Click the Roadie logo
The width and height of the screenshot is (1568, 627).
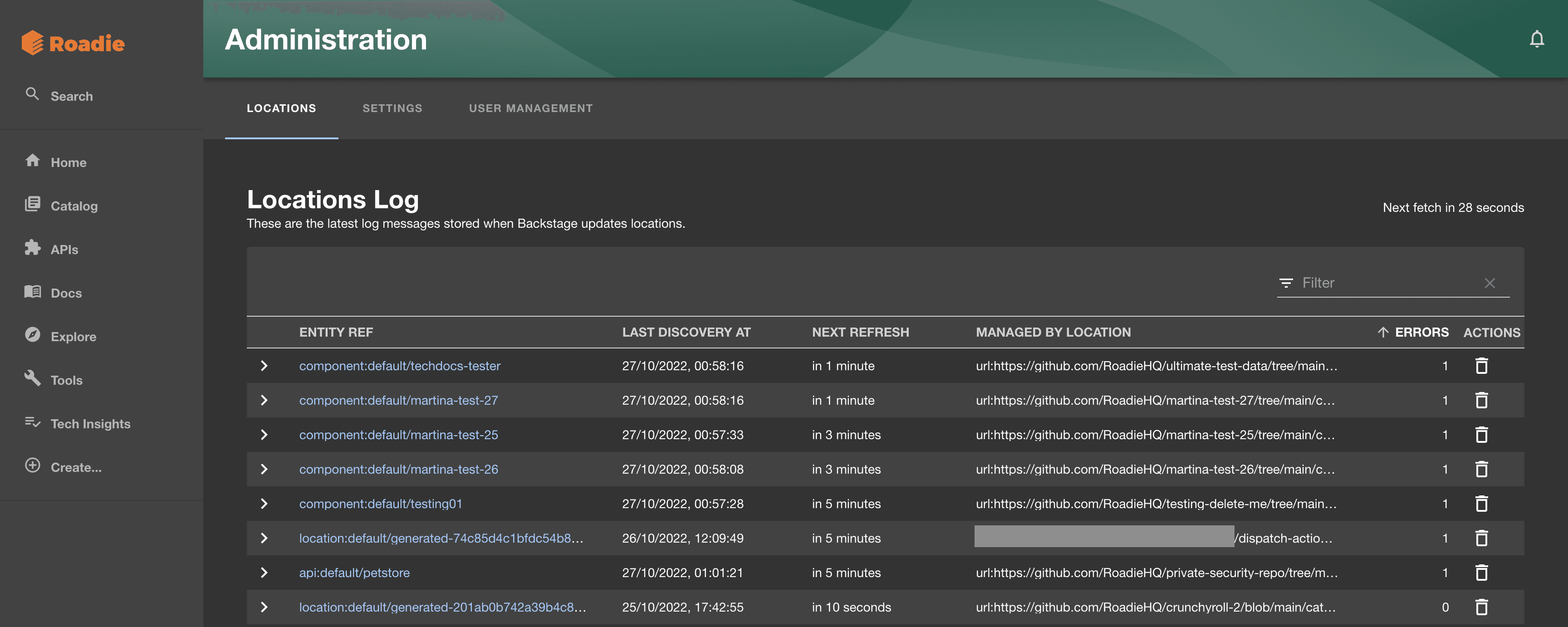click(73, 43)
